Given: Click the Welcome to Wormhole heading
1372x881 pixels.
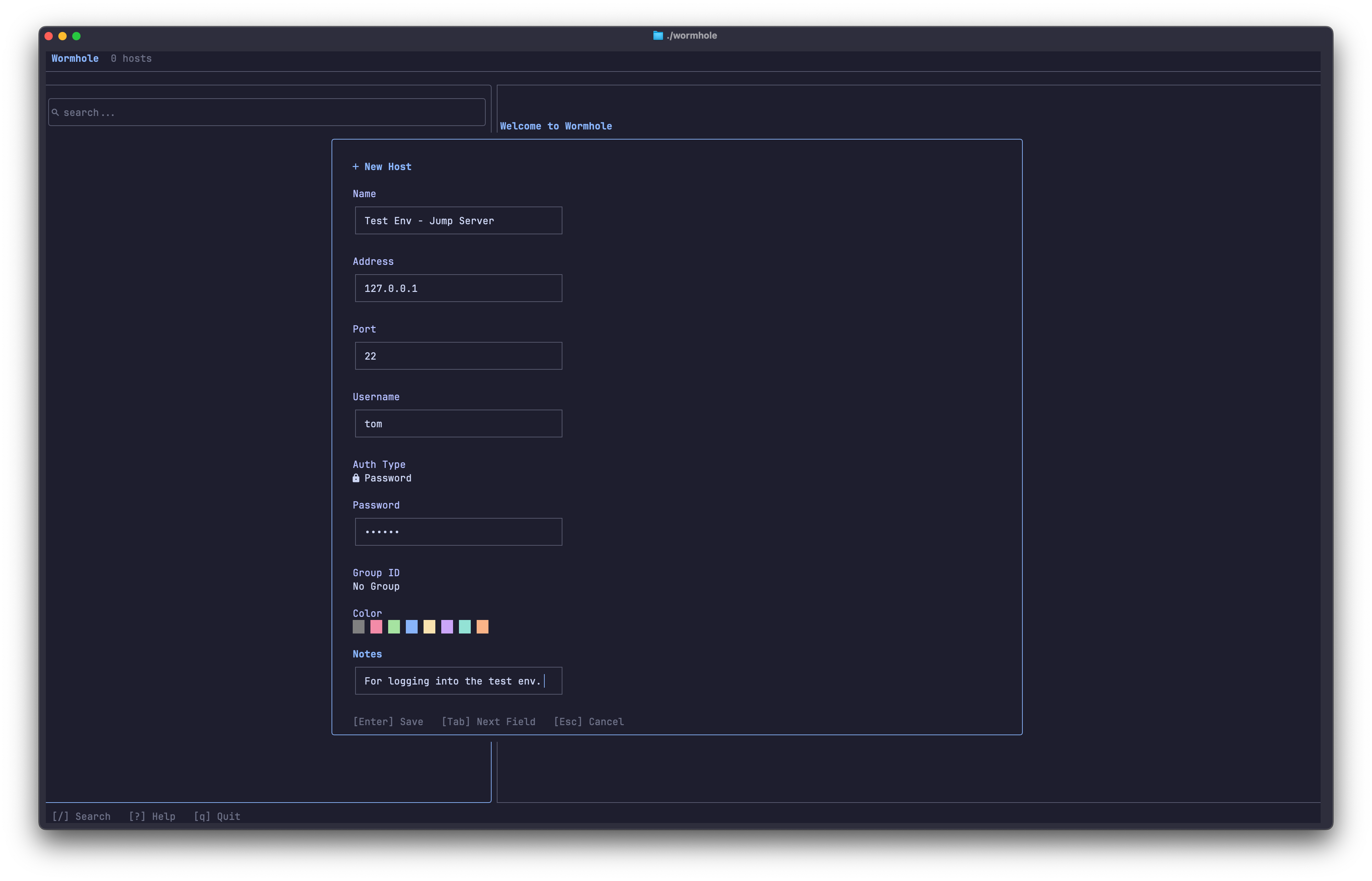Looking at the screenshot, I should pyautogui.click(x=555, y=126).
